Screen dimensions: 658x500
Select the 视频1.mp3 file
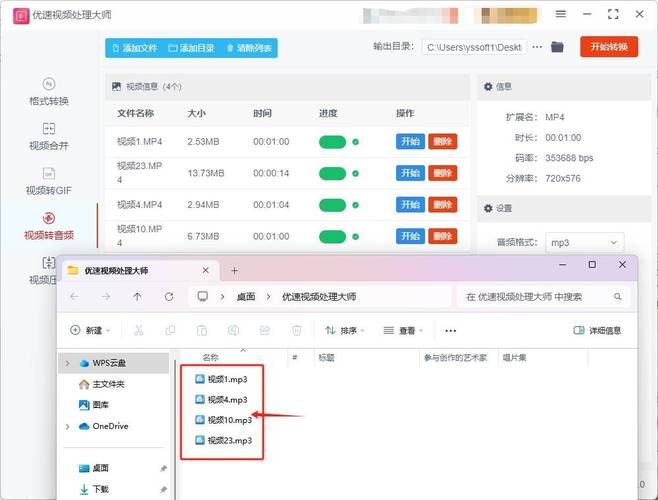point(221,379)
